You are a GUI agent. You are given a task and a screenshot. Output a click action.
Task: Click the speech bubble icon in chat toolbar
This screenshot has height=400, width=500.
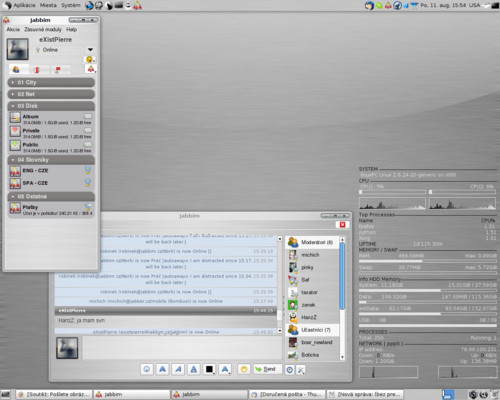(147, 369)
